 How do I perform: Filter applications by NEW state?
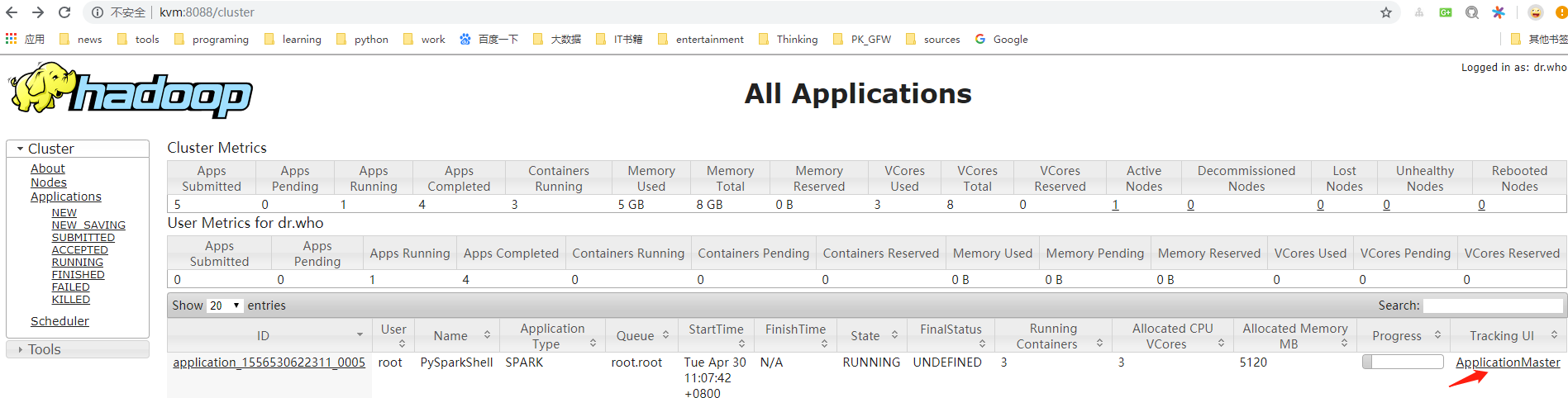pyautogui.click(x=64, y=213)
